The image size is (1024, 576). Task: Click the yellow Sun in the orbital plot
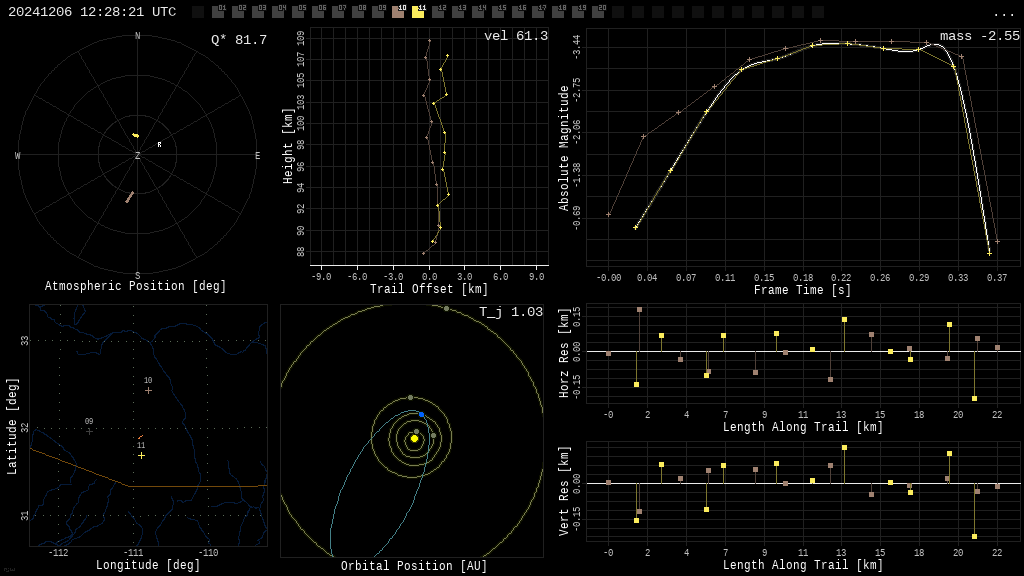point(414,439)
